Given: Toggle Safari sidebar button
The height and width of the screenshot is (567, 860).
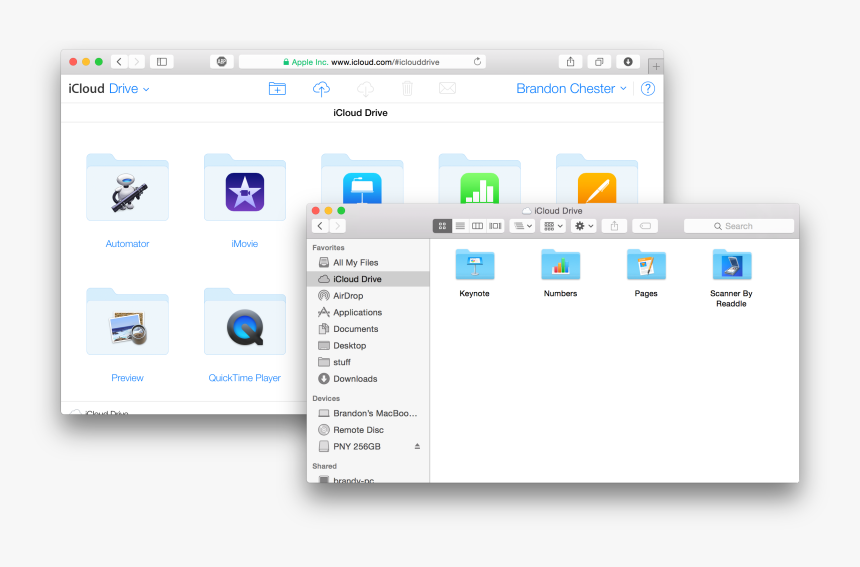Looking at the screenshot, I should pyautogui.click(x=162, y=62).
